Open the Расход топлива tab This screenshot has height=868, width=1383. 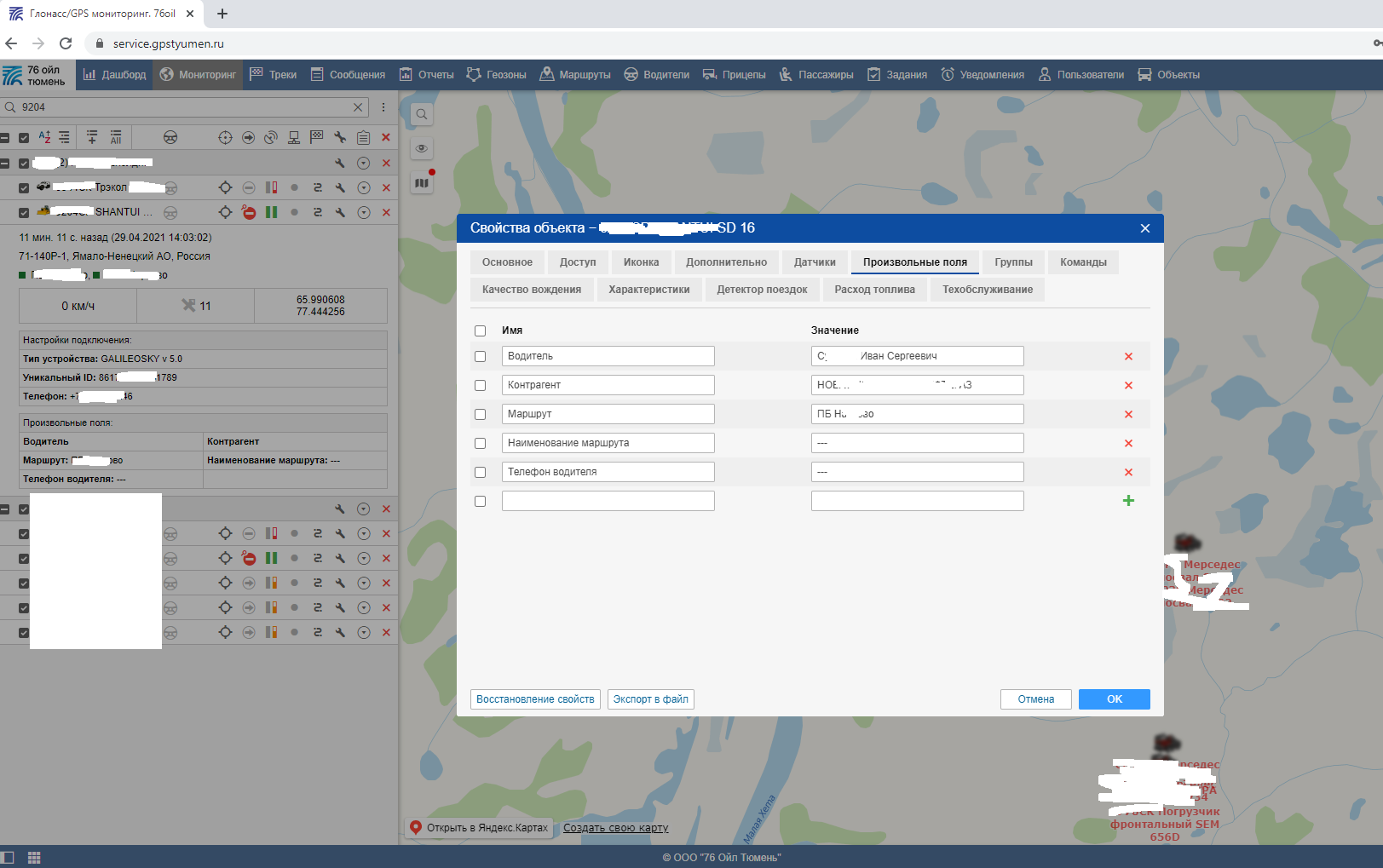click(874, 290)
